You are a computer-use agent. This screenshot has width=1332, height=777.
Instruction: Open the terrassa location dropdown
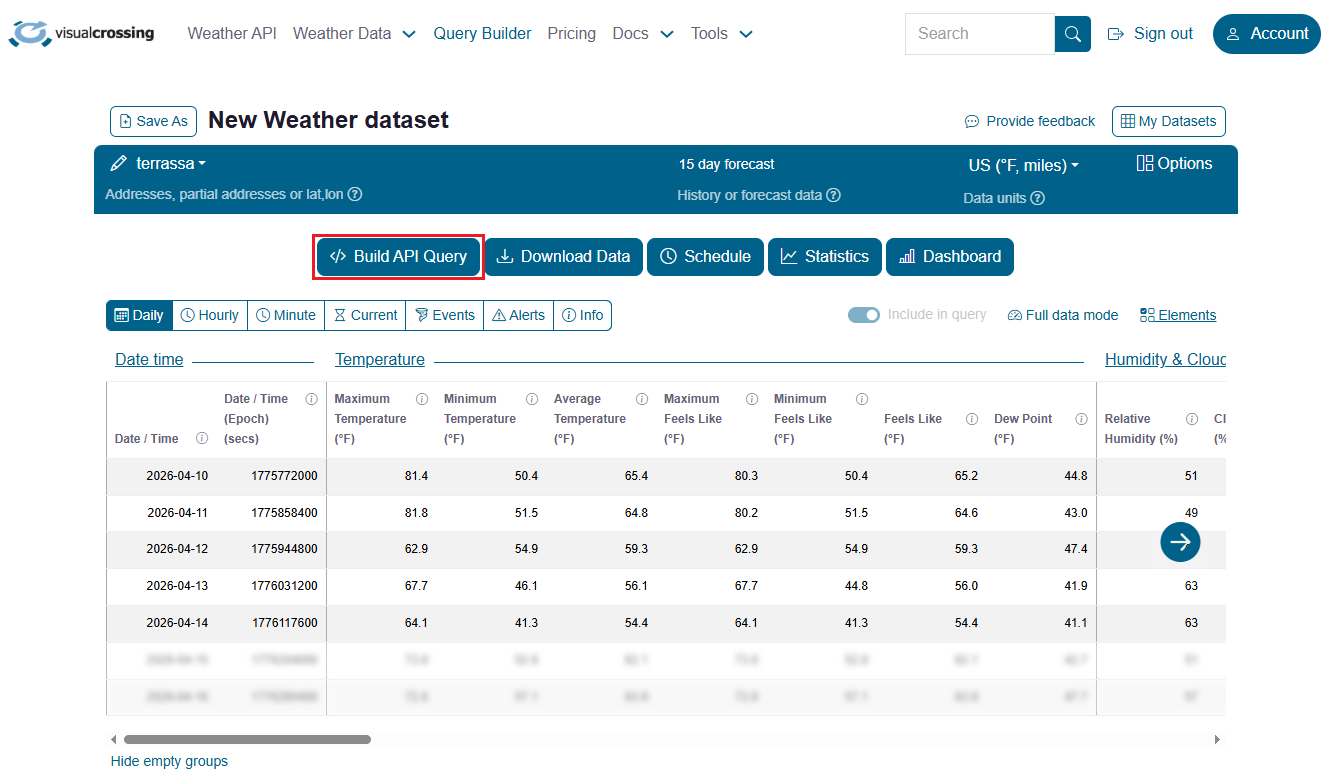pyautogui.click(x=171, y=163)
